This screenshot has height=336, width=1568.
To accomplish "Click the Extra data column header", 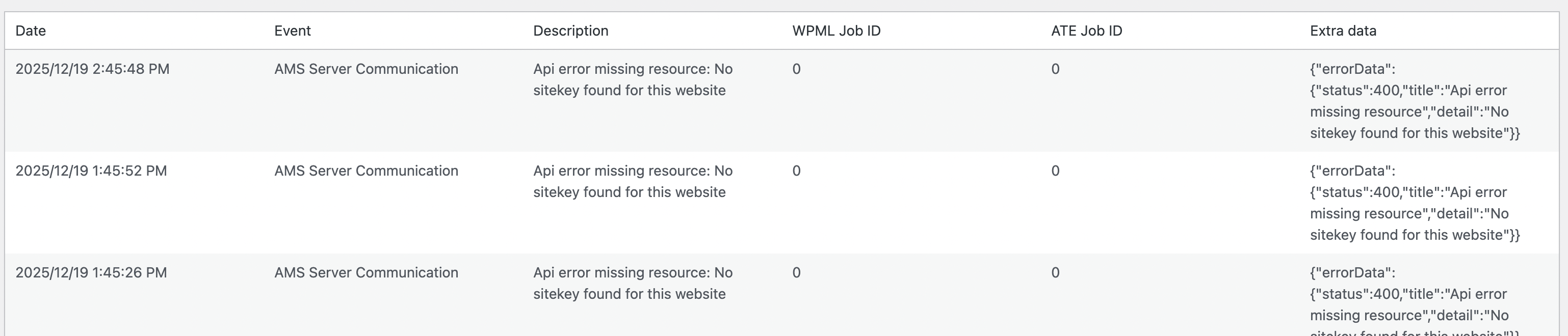I will point(1343,31).
